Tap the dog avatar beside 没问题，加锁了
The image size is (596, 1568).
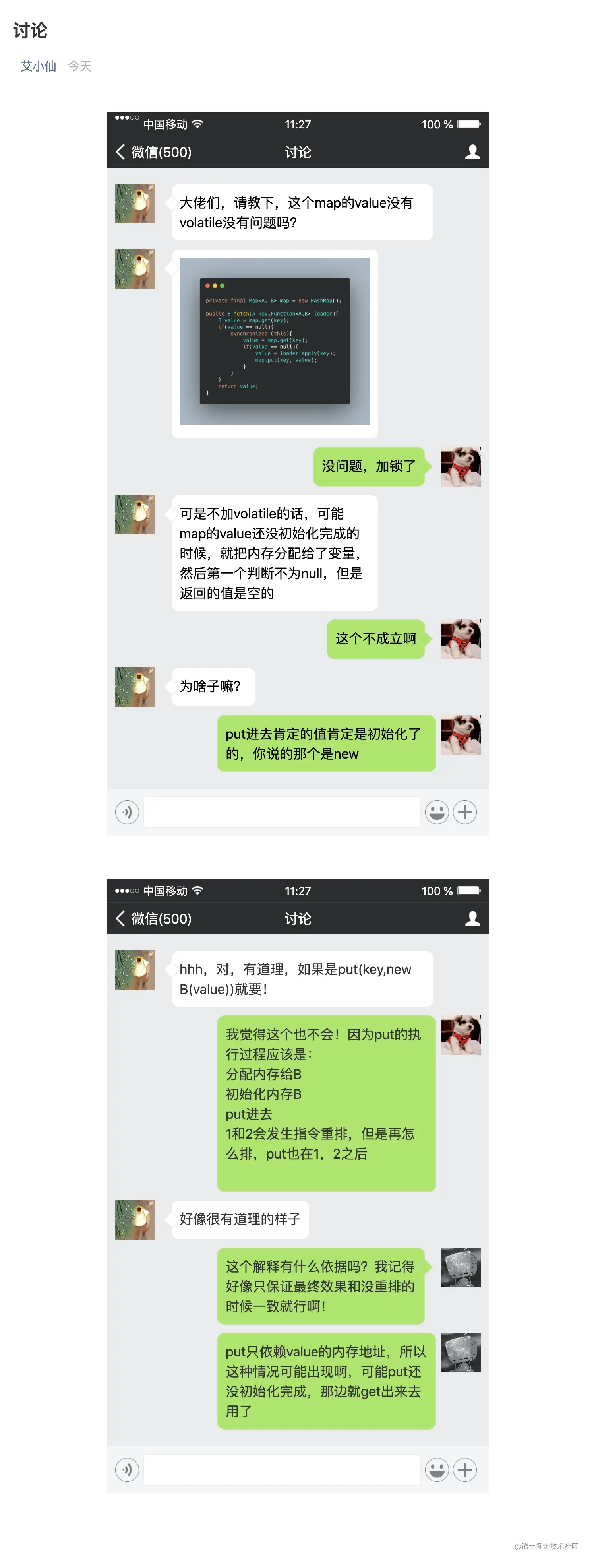[461, 467]
